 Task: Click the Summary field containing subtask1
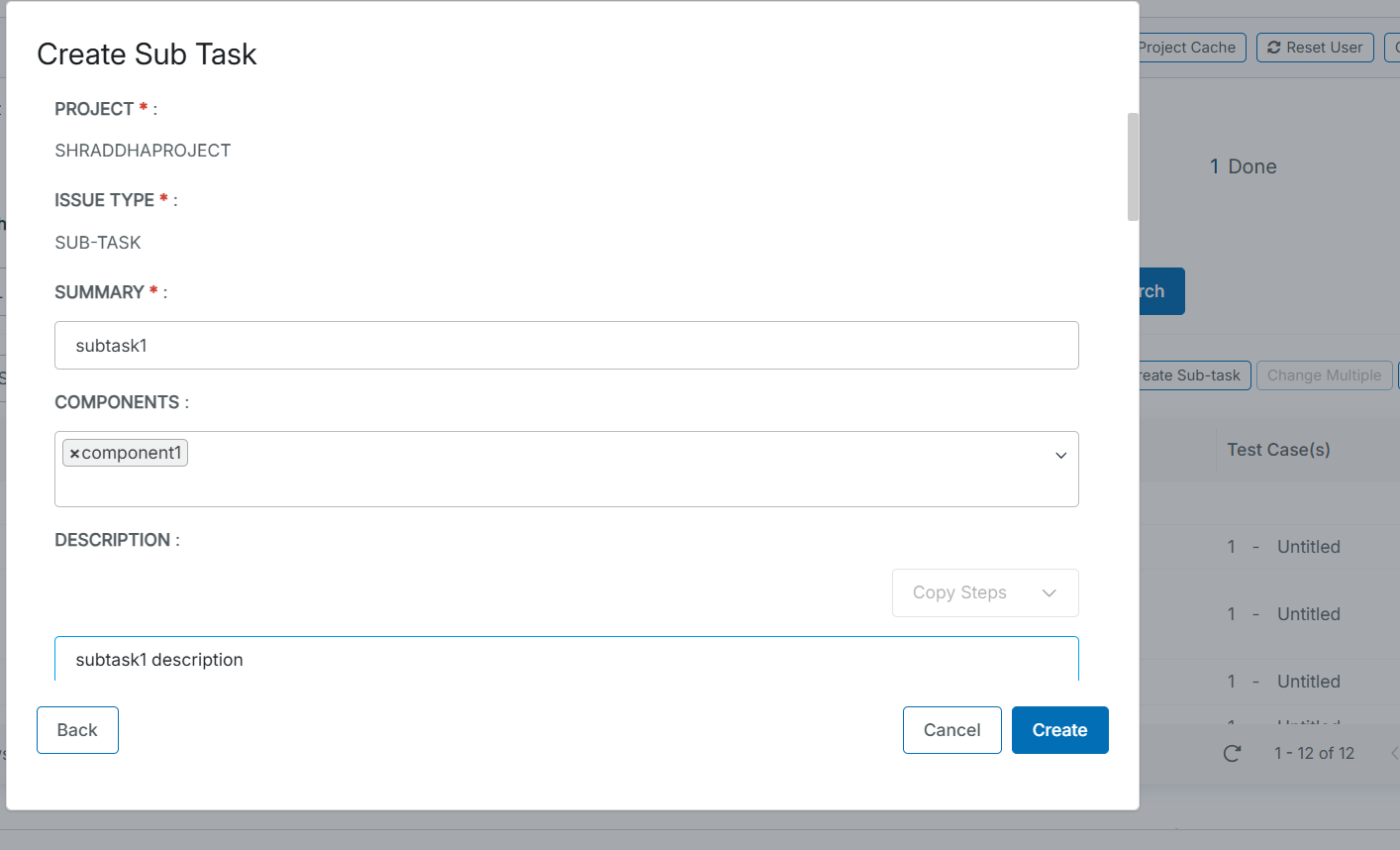(564, 345)
